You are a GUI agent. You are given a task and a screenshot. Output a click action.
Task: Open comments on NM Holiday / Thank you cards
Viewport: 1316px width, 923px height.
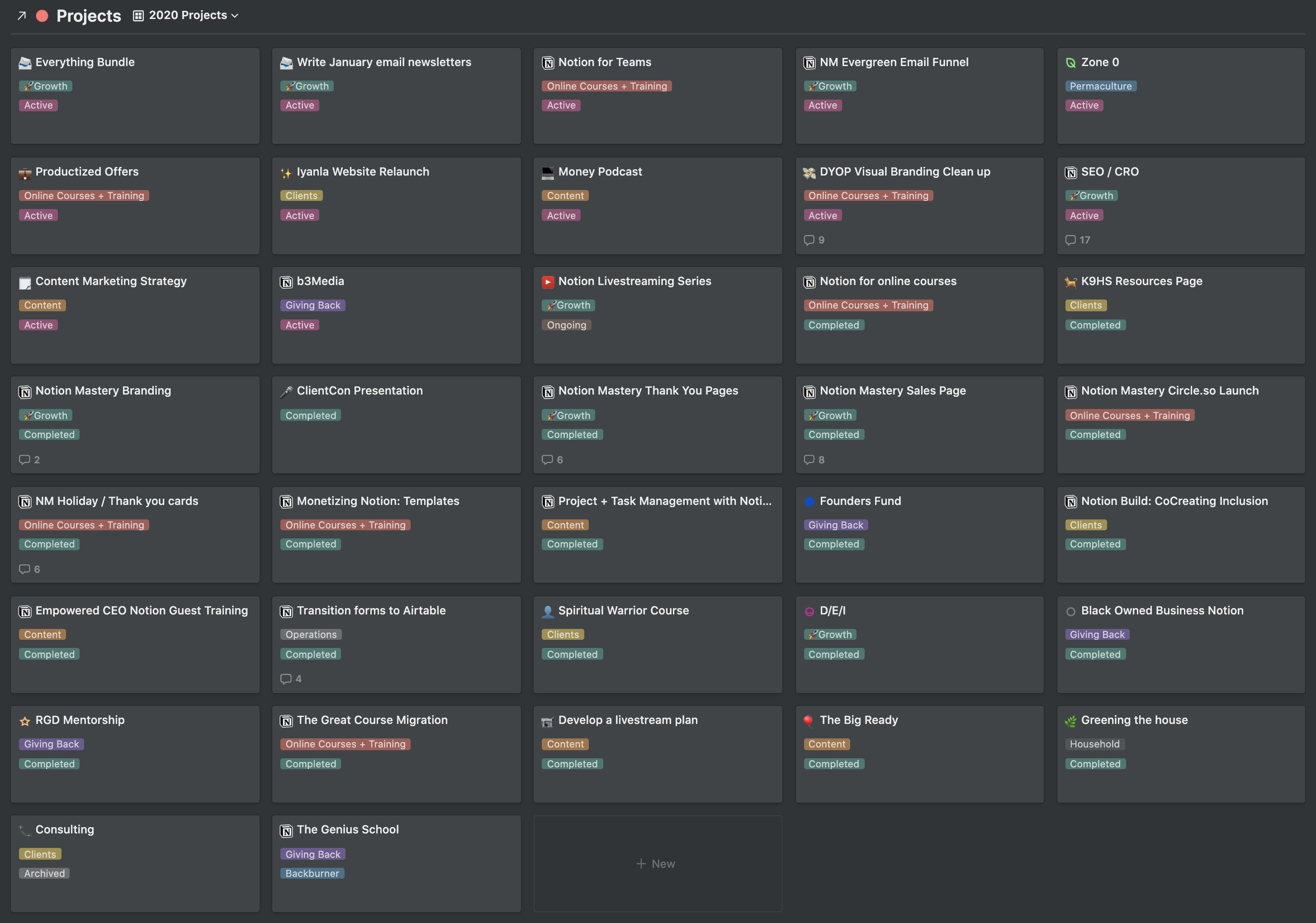[x=29, y=569]
